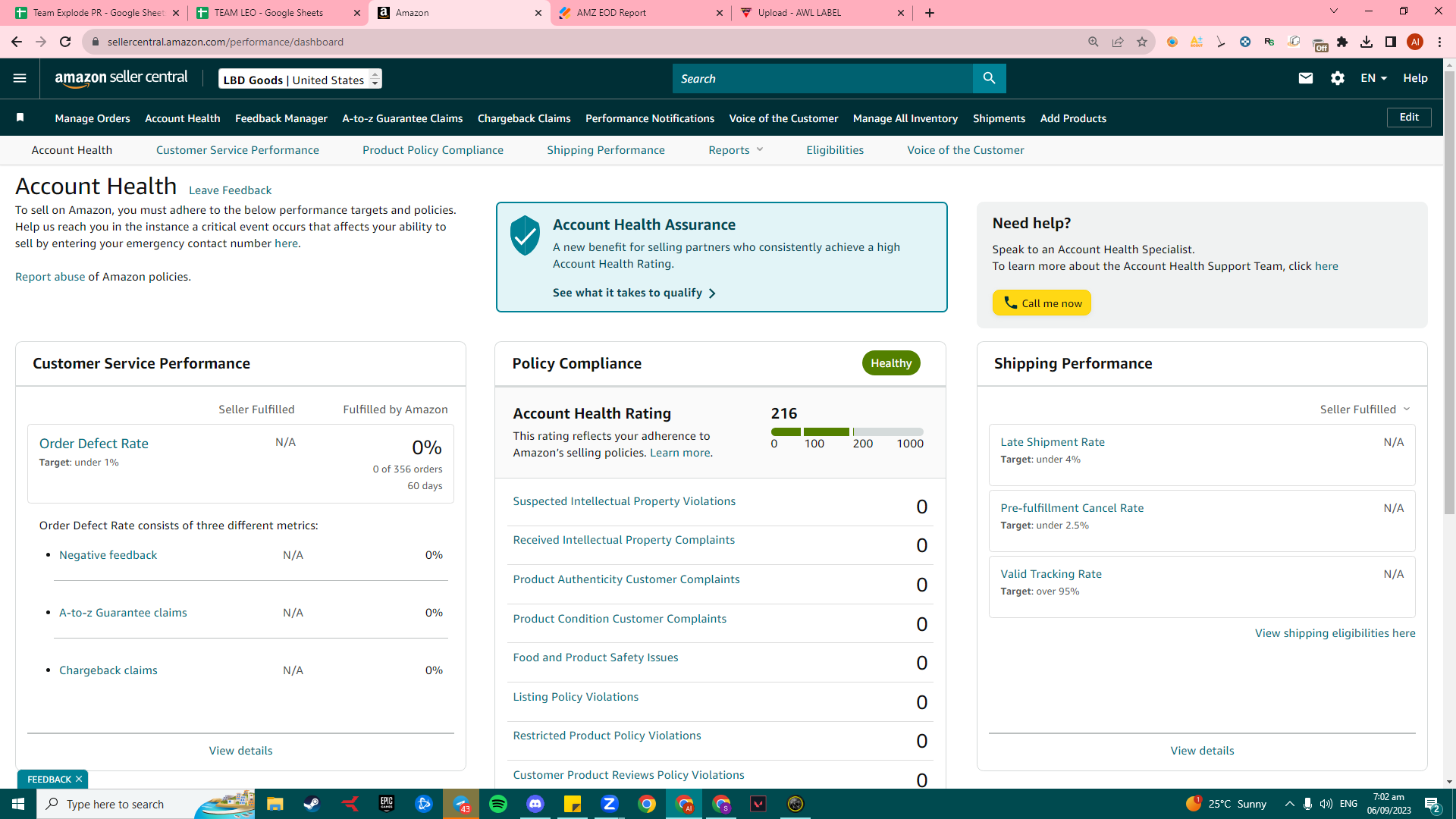Open Suspected Intellectual Property Violations
Screen dimensions: 1456x819
coord(624,501)
